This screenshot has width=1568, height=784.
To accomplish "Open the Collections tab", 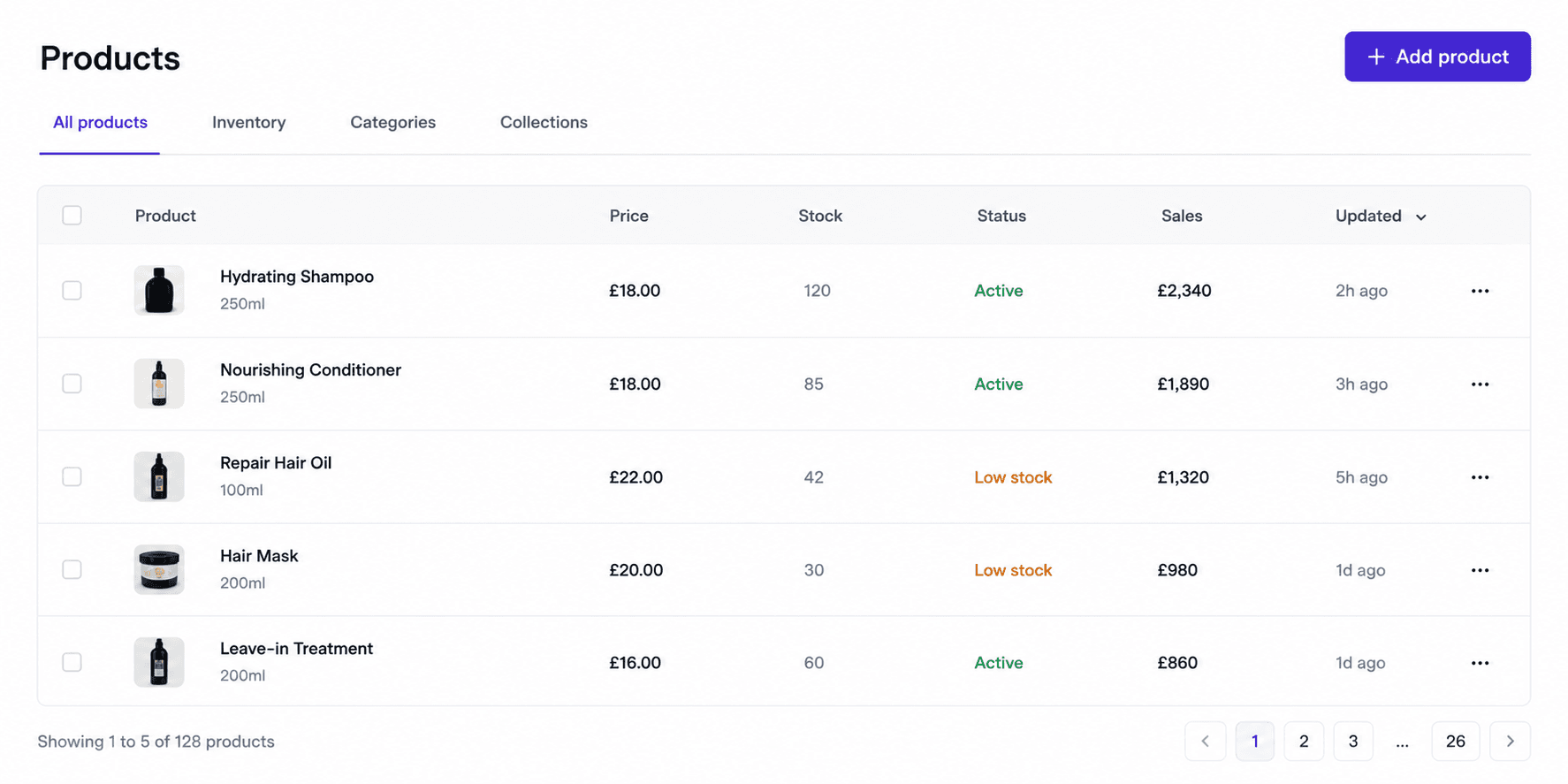I will coord(544,123).
